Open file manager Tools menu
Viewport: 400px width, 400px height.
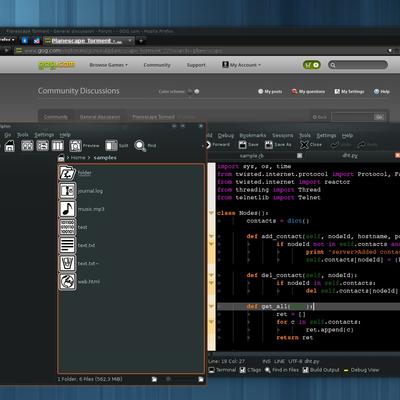coord(23,135)
